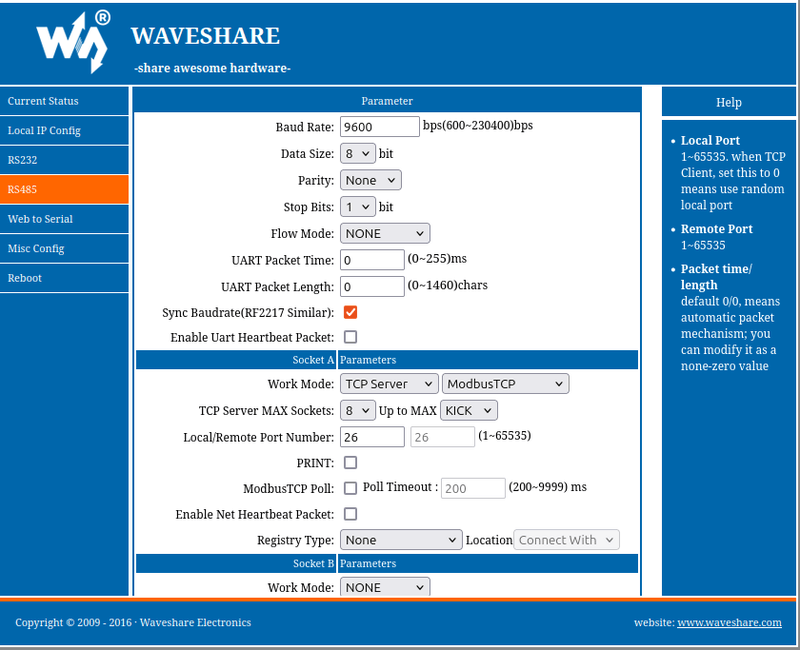This screenshot has height=650, width=800.
Task: Open the Stop Bits dropdown
Action: [358, 207]
